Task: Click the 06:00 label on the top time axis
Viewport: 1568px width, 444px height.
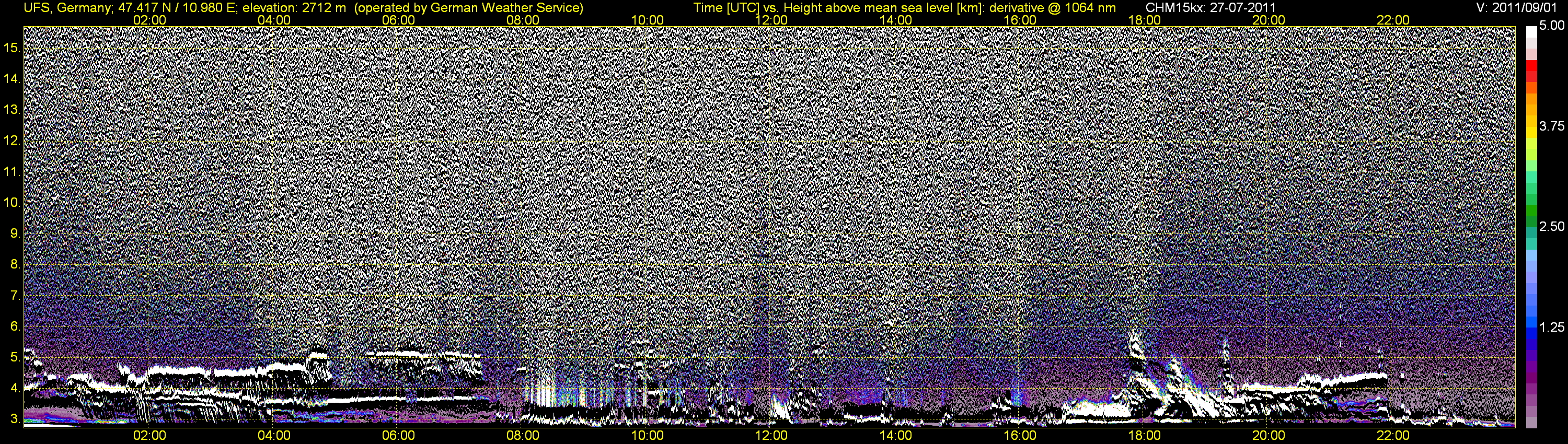Action: tap(399, 20)
